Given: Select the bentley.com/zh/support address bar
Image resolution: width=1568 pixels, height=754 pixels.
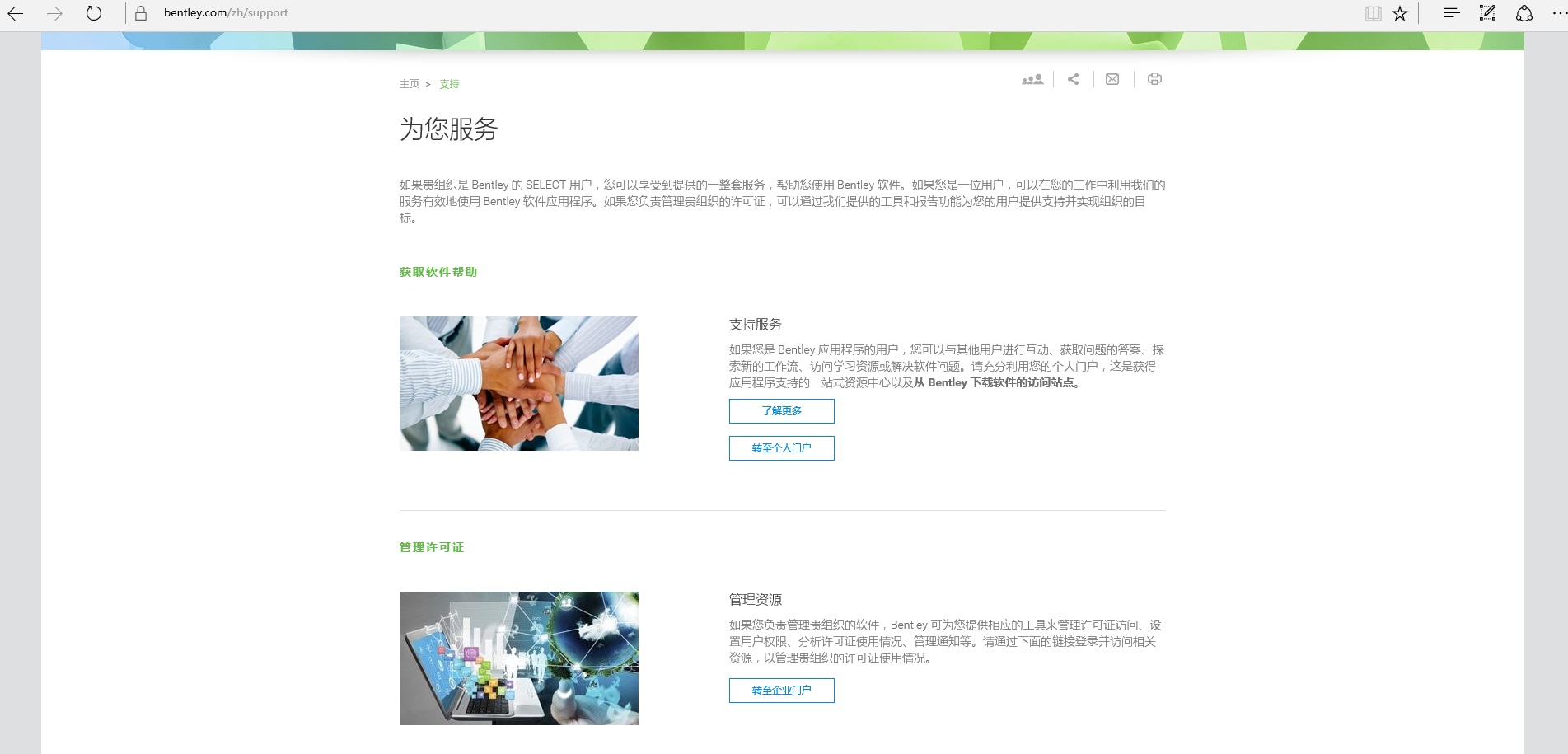Looking at the screenshot, I should [x=226, y=13].
